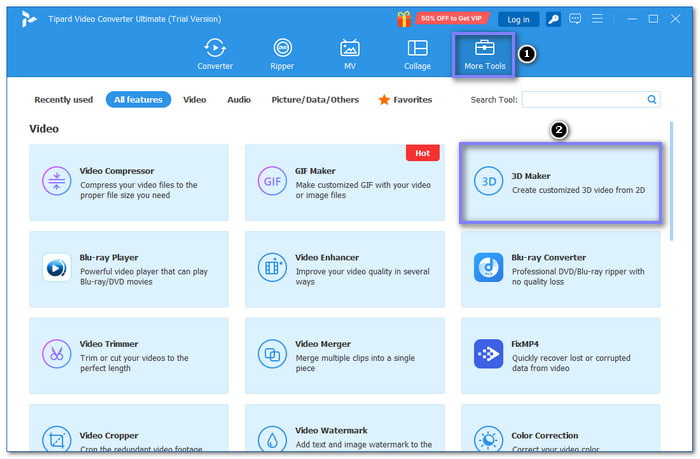The height and width of the screenshot is (459, 700).
Task: Launch the Blu-ray Player icon
Action: point(57,267)
